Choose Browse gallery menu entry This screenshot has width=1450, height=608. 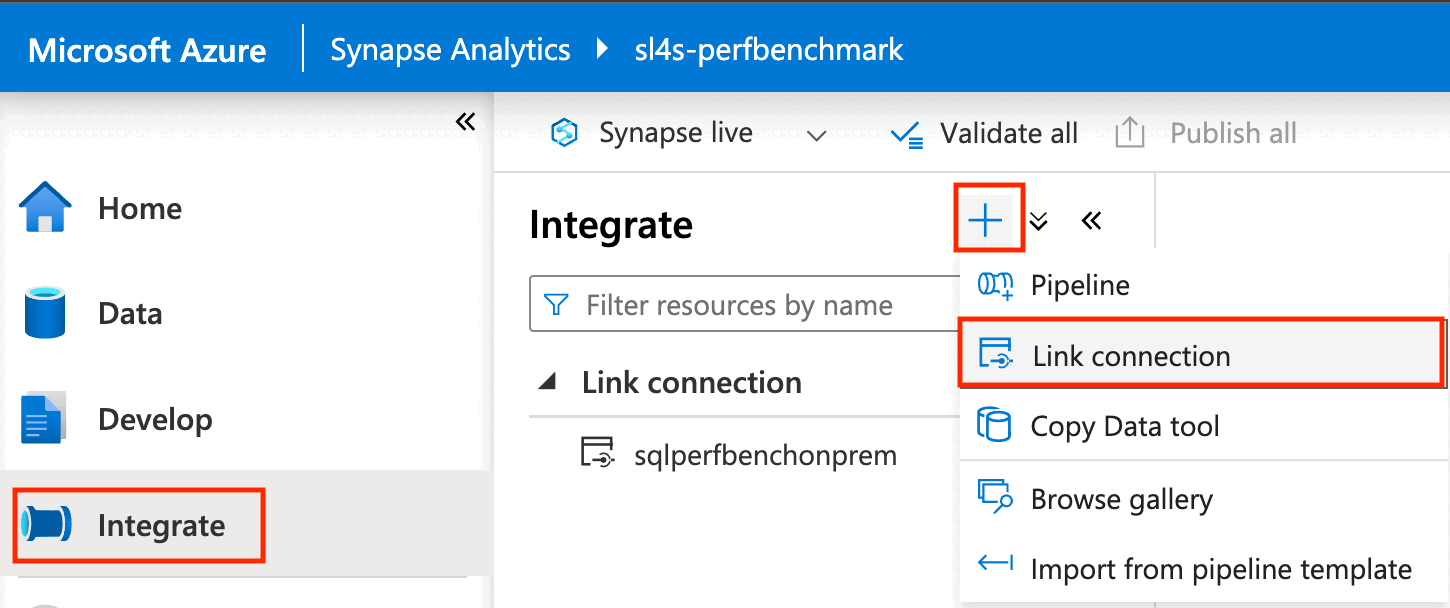[x=1121, y=498]
